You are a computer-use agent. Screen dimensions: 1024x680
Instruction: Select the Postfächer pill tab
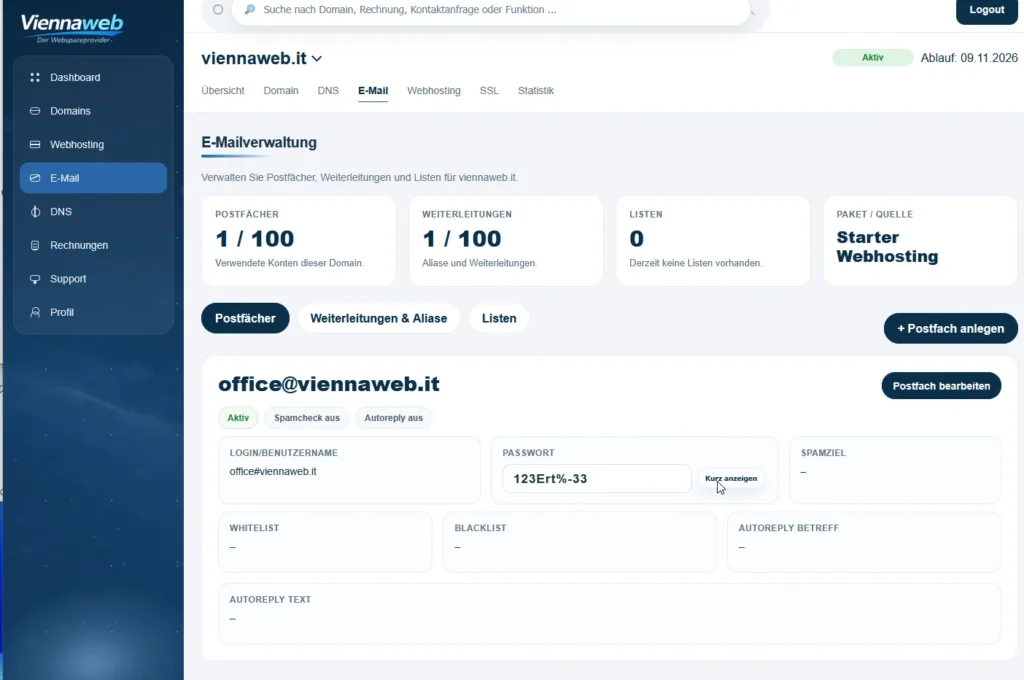[x=245, y=318]
